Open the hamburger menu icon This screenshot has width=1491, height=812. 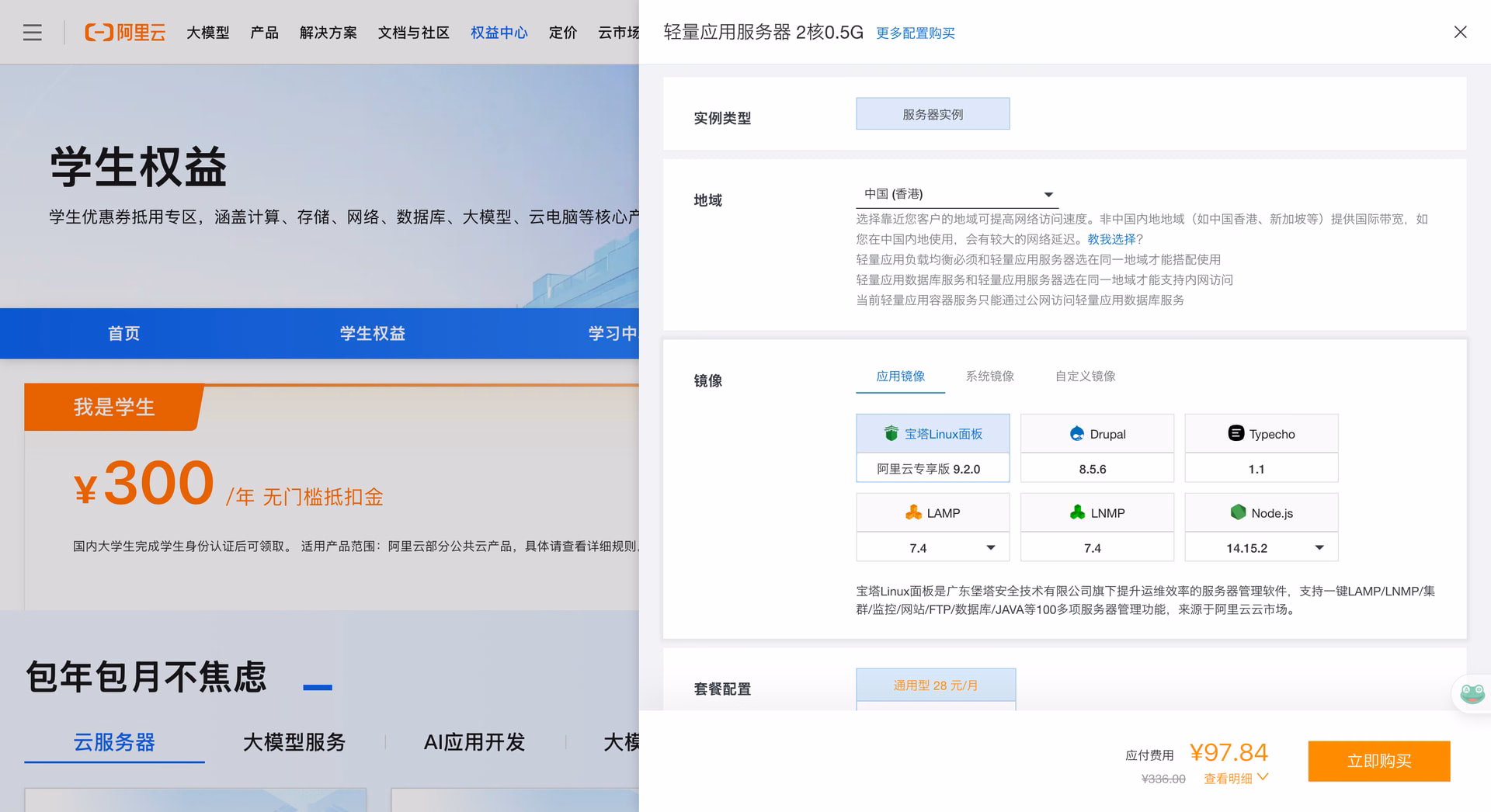pyautogui.click(x=32, y=33)
